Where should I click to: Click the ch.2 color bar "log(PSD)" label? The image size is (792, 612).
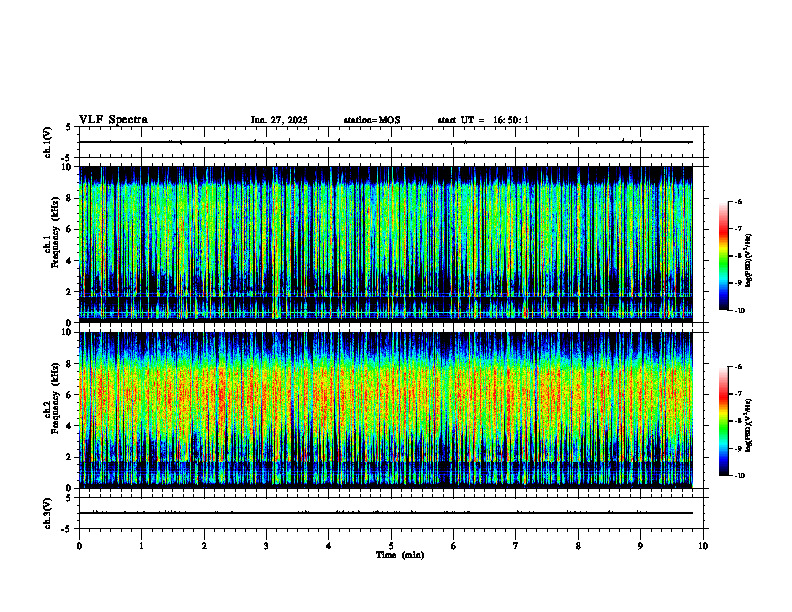749,426
